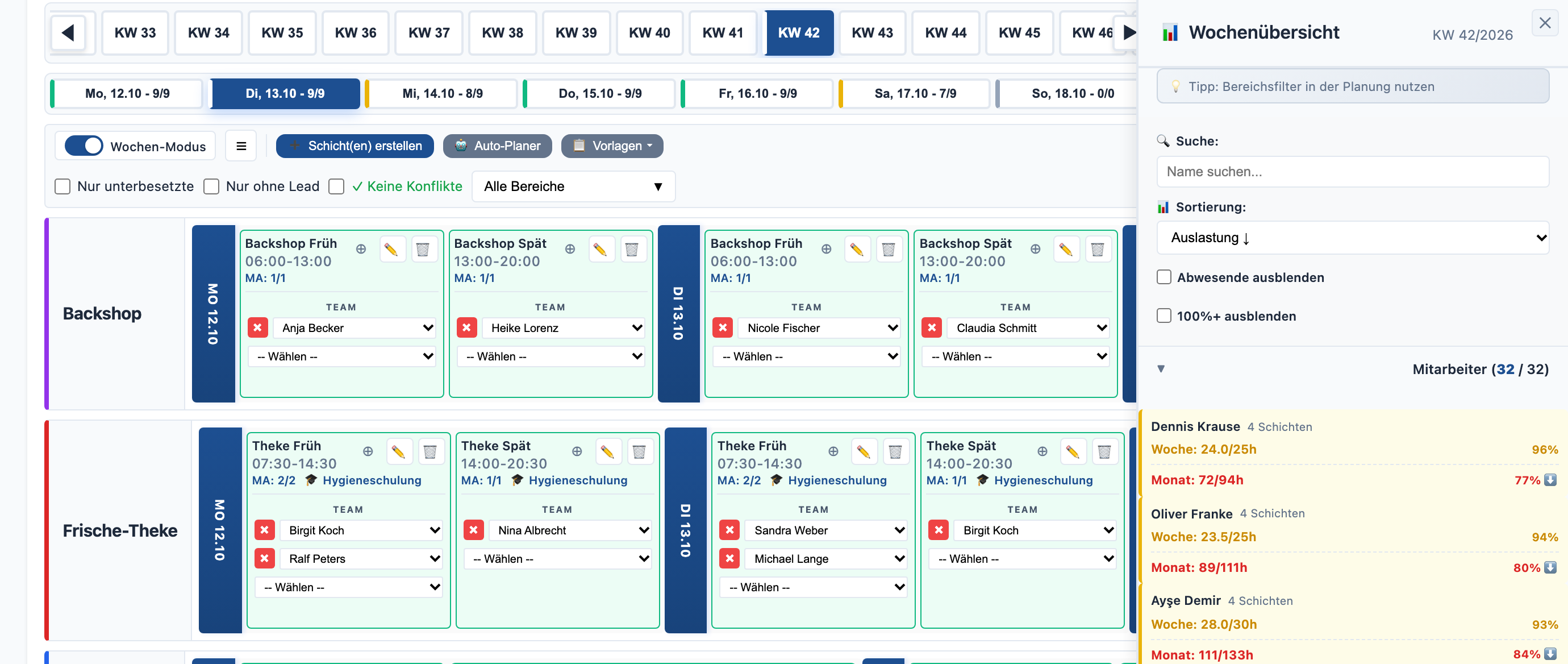Open the hamburger menu beside Wochen-Modus
Viewport: 1568px width, 664px height.
[241, 146]
